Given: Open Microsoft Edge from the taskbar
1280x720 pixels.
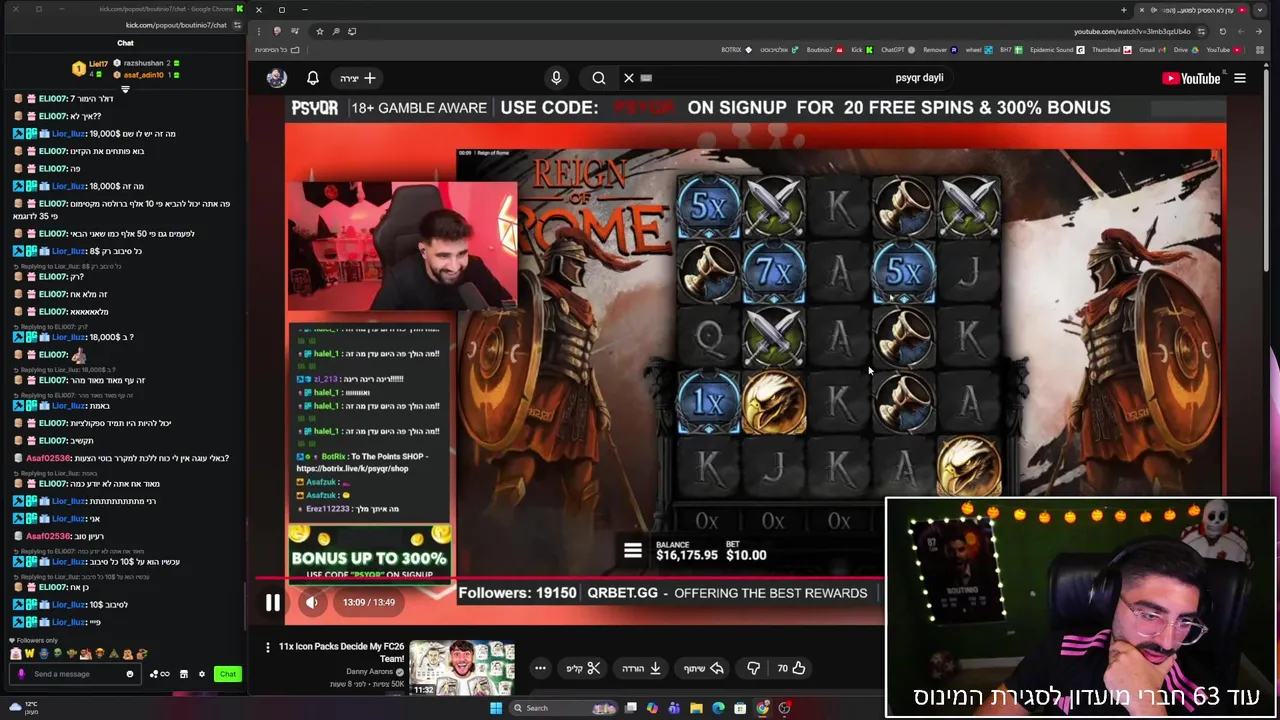Looking at the screenshot, I should (718, 708).
